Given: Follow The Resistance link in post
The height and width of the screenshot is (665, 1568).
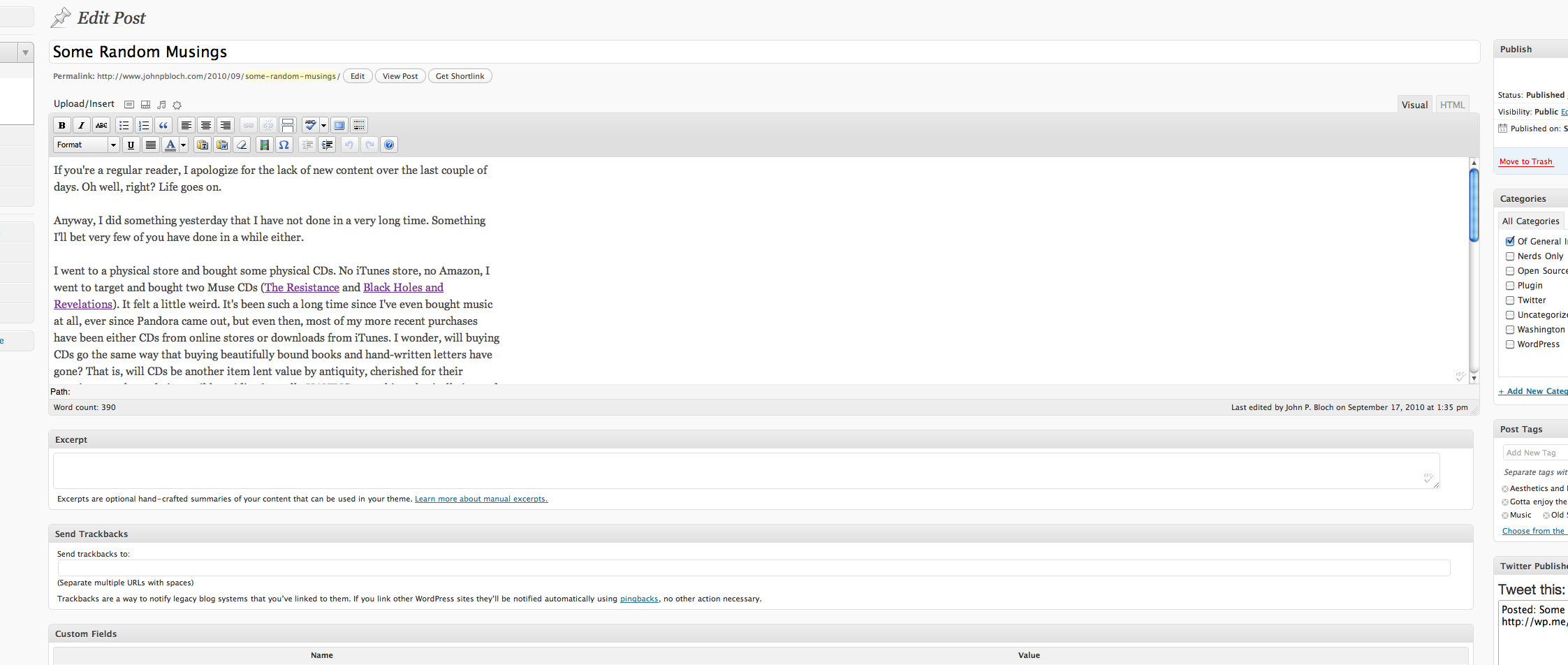Looking at the screenshot, I should (x=302, y=287).
